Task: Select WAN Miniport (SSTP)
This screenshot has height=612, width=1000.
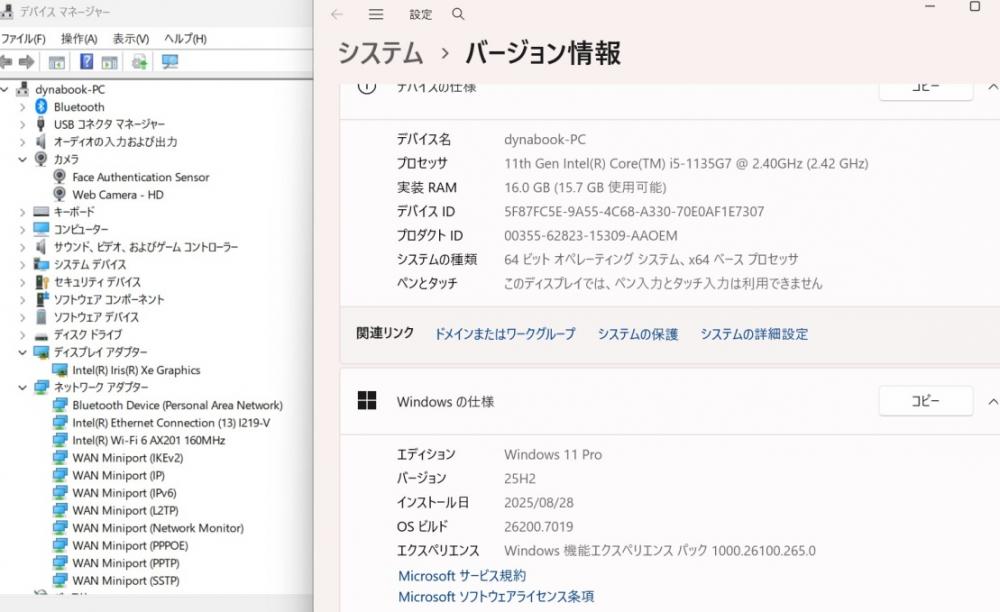Action: 126,581
